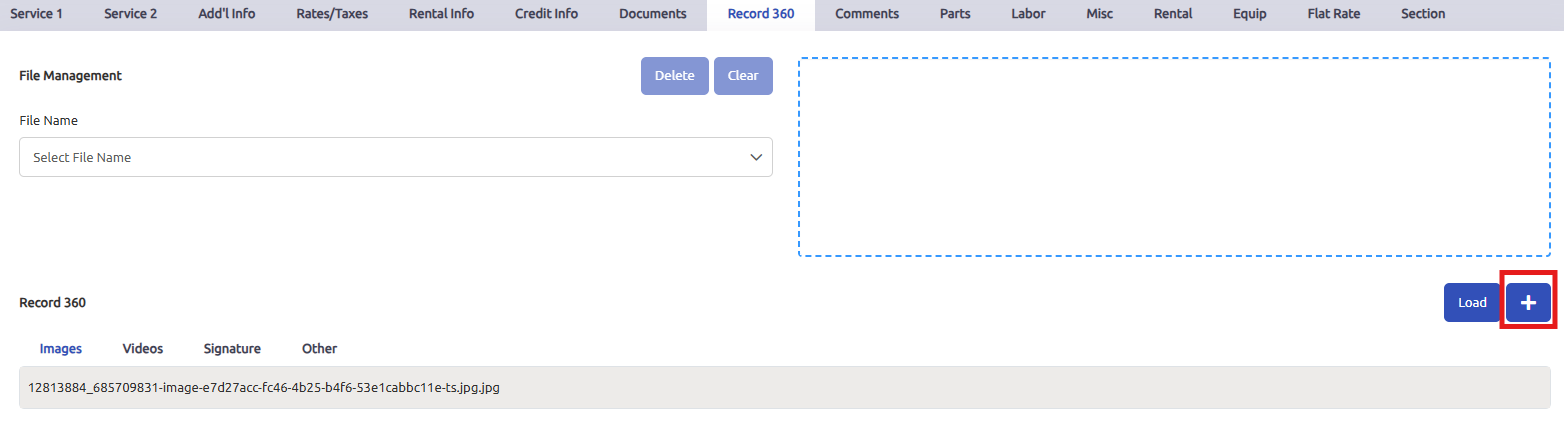1564x426 pixels.
Task: Click the Record 360 section heading
Action: [52, 302]
